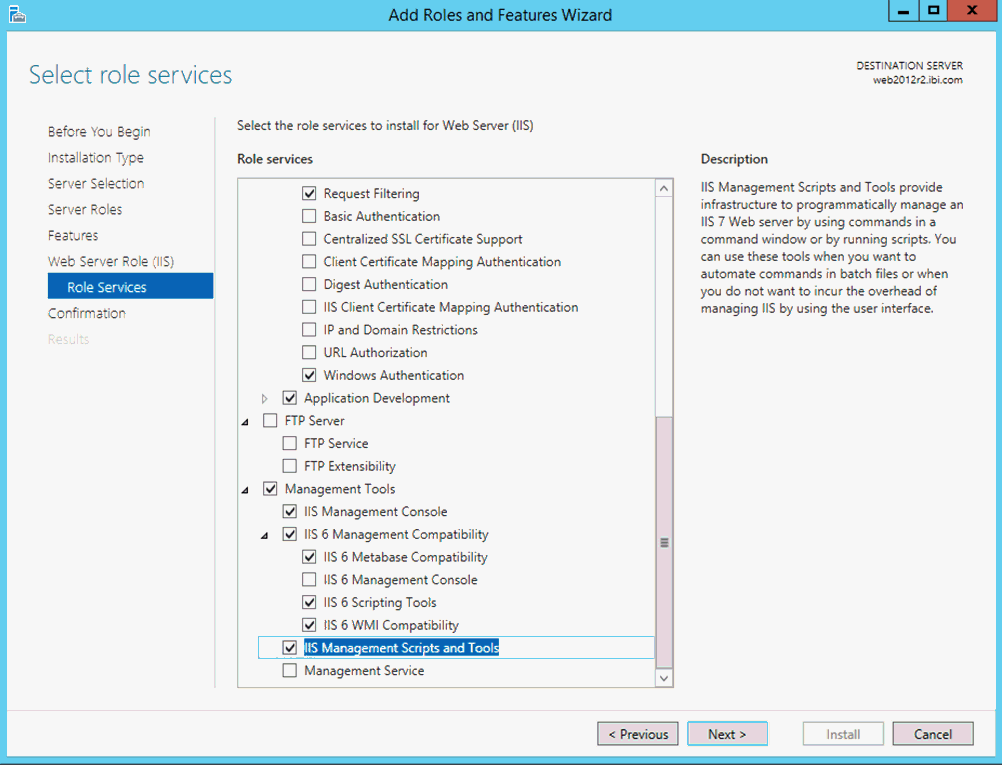The image size is (1002, 765).
Task: Enable FTP Service checkbox
Action: click(289, 443)
